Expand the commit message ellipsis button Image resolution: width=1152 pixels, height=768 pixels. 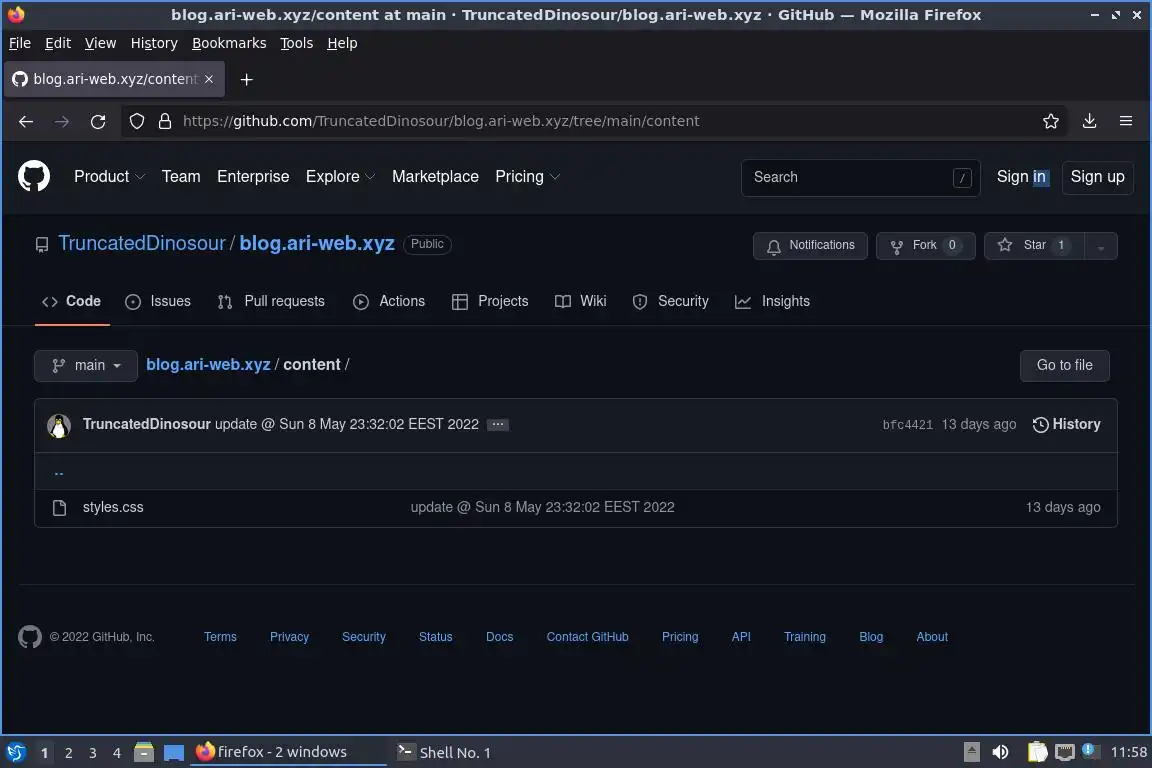(497, 425)
